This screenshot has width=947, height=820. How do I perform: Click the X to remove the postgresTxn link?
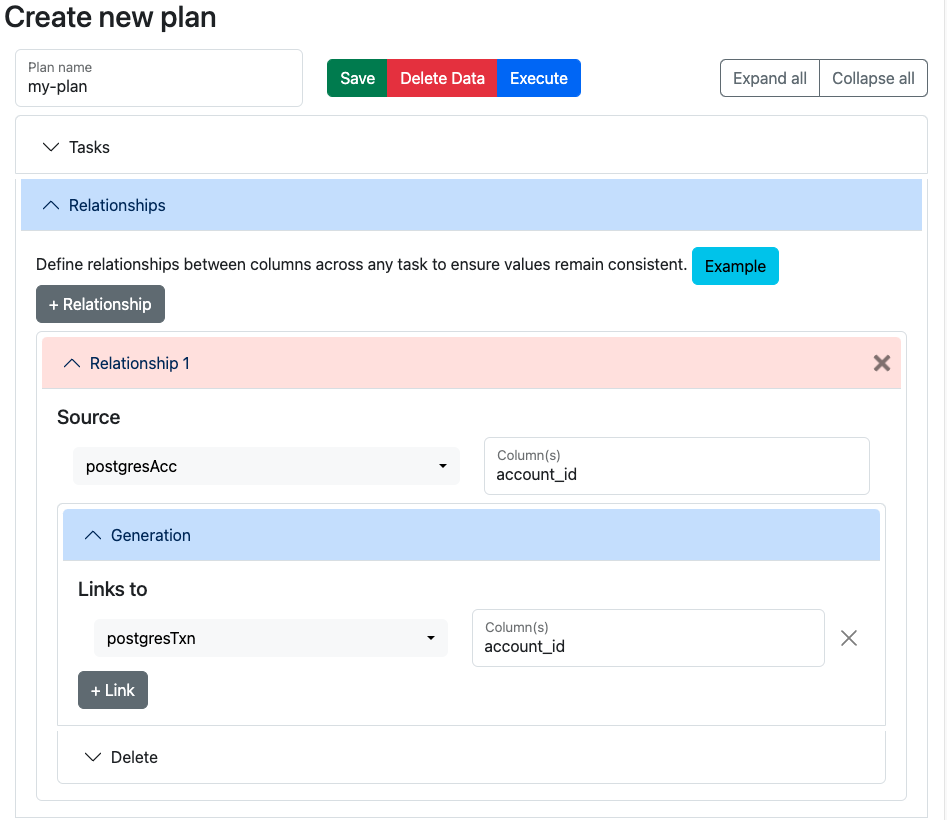point(849,637)
